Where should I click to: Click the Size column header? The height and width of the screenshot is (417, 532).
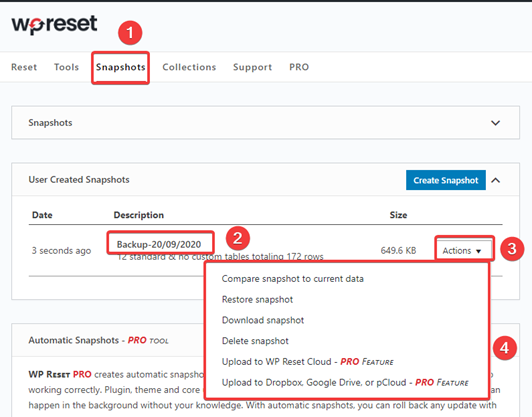coord(398,215)
